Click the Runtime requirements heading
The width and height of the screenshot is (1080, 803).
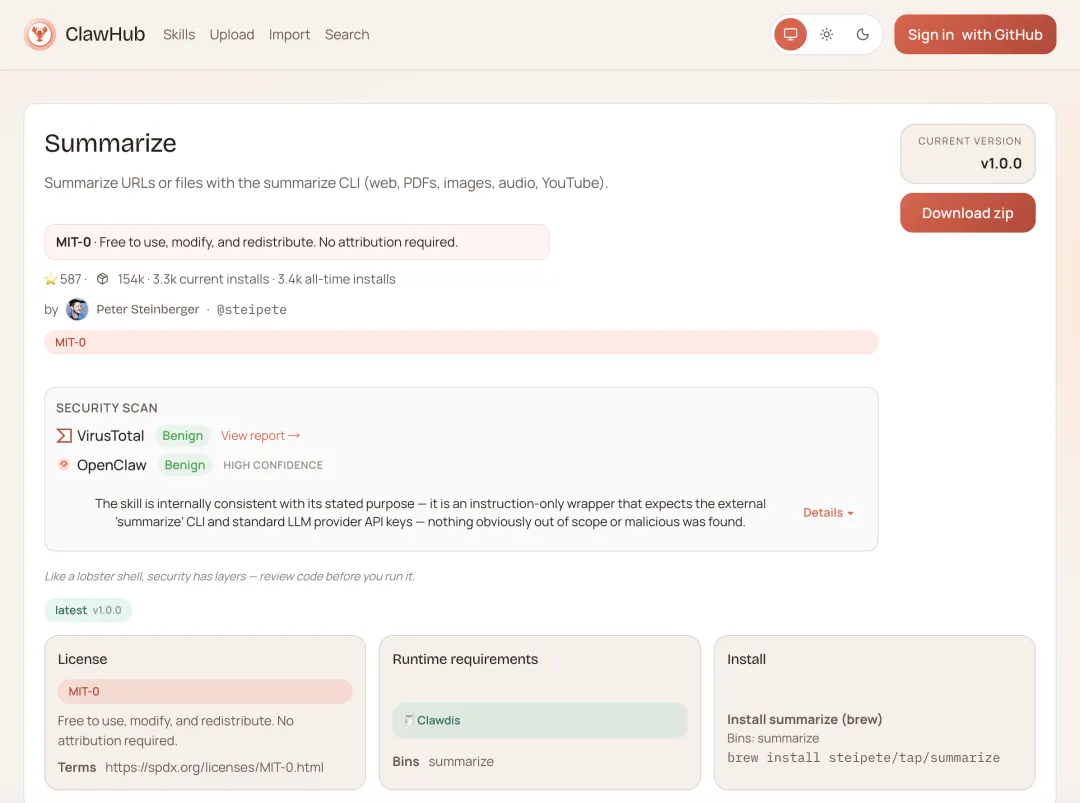pos(465,659)
